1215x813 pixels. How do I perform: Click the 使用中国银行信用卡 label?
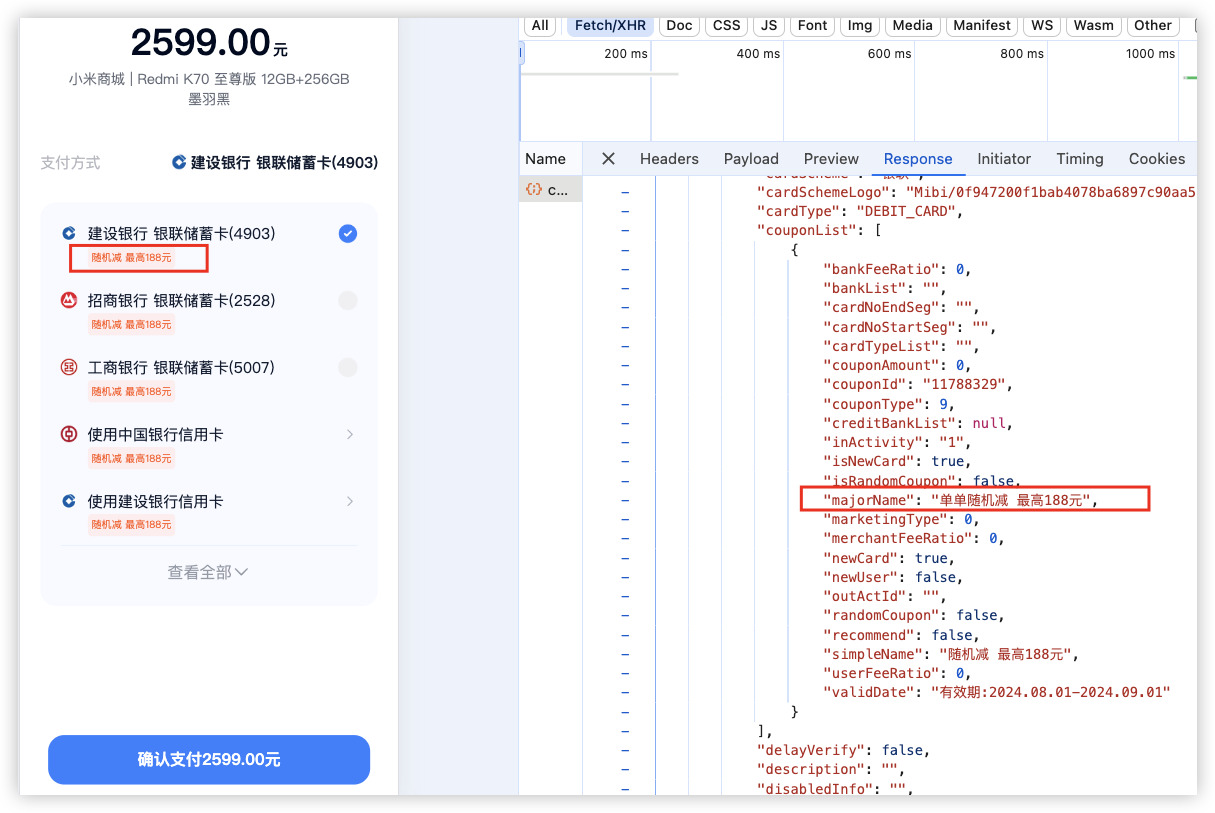(155, 434)
